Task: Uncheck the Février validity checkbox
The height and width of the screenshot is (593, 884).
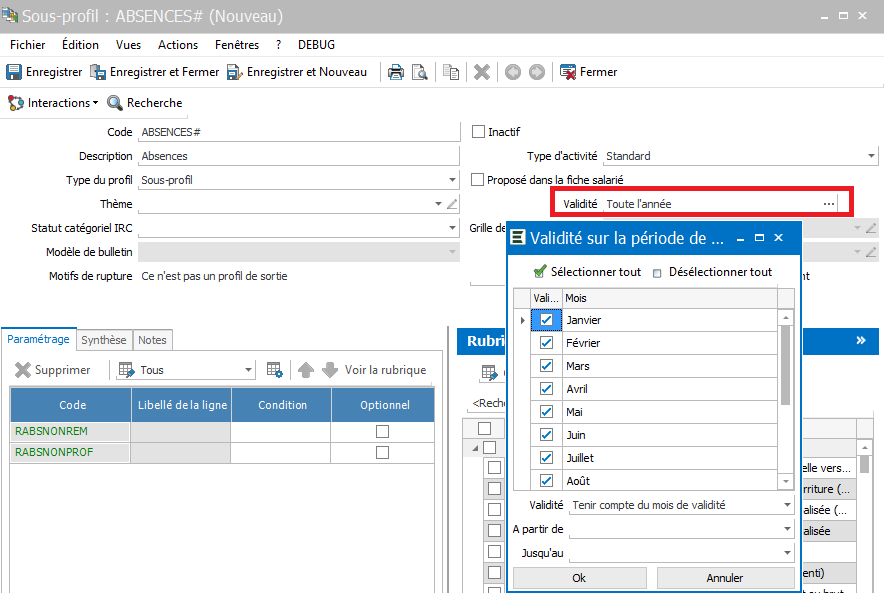Action: point(546,343)
